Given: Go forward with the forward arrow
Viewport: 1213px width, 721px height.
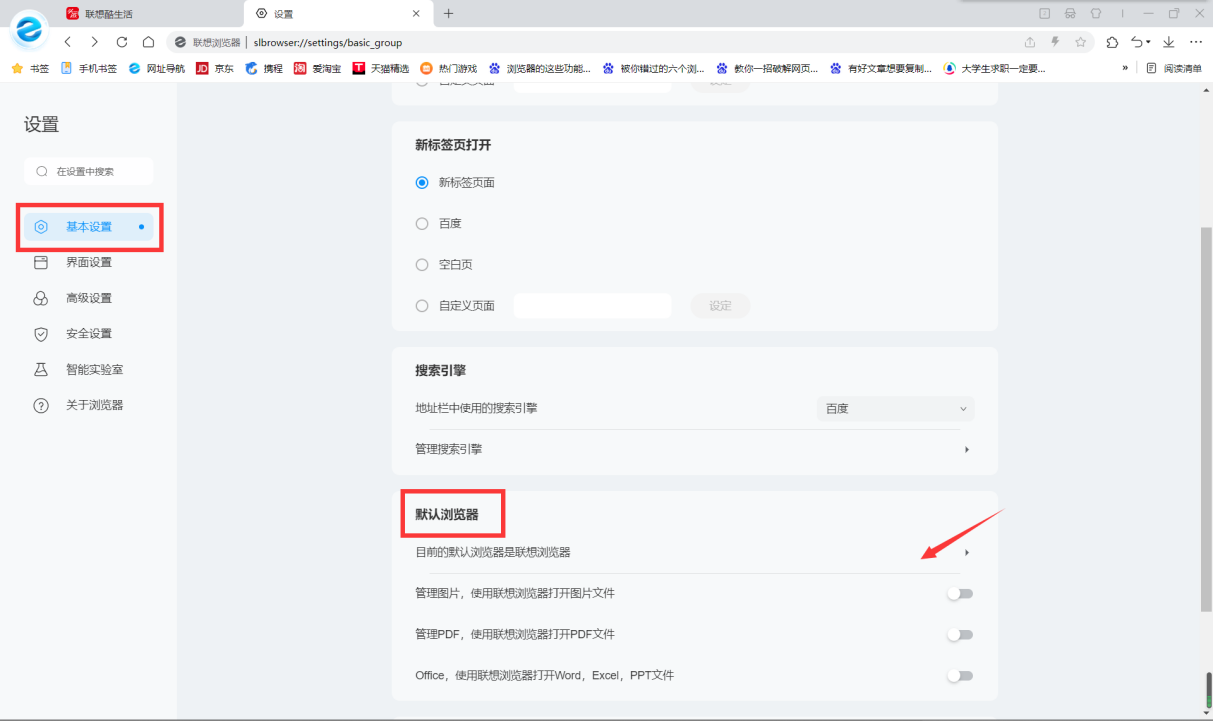Looking at the screenshot, I should 95,42.
